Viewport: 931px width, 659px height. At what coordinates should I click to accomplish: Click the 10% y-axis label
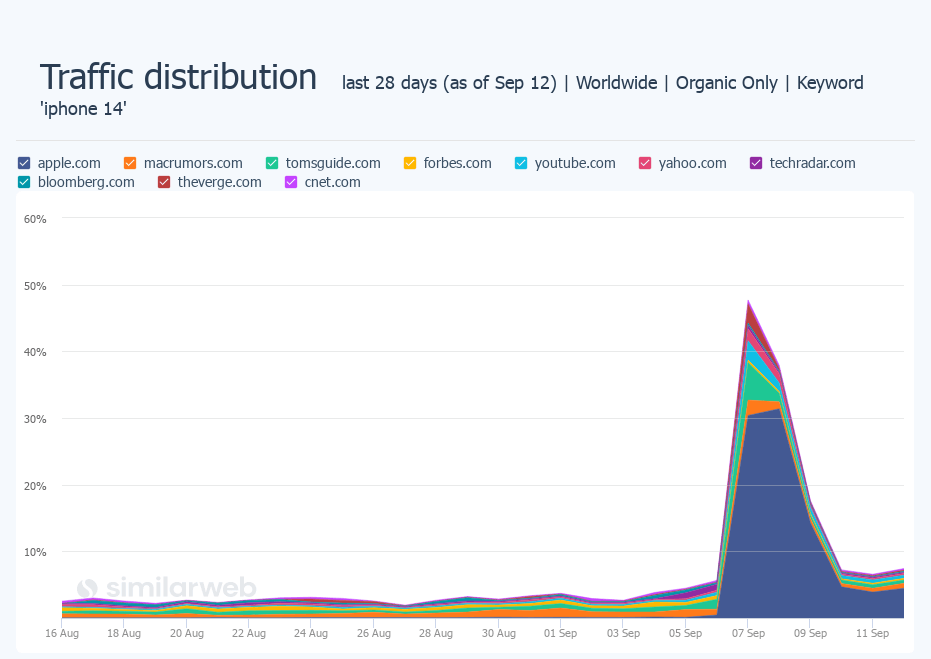point(35,552)
